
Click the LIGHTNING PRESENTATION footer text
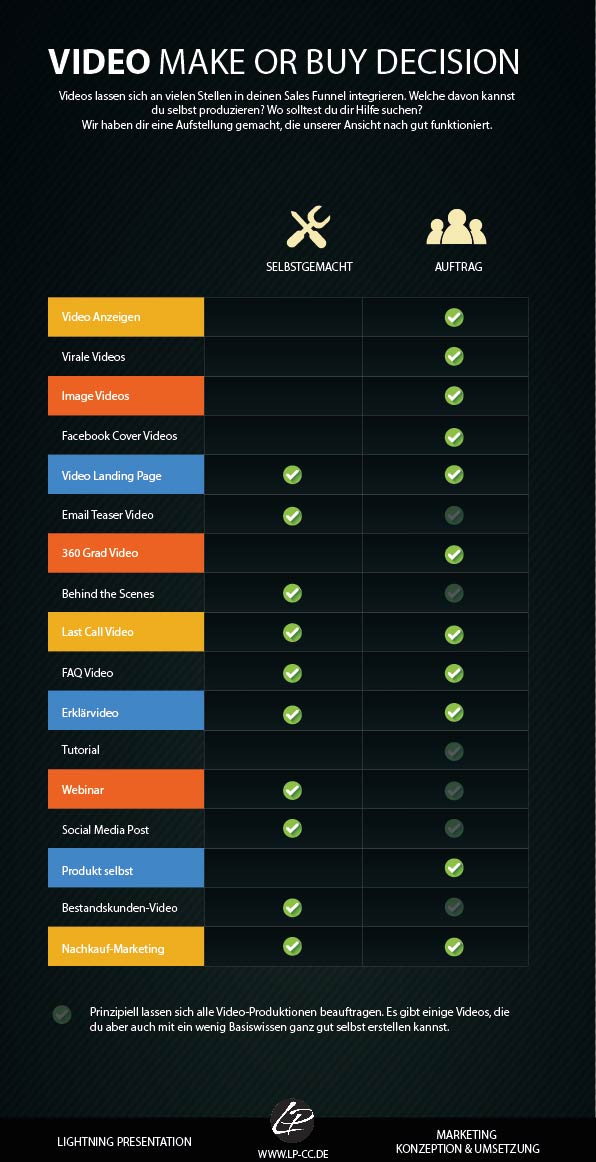(x=125, y=1142)
